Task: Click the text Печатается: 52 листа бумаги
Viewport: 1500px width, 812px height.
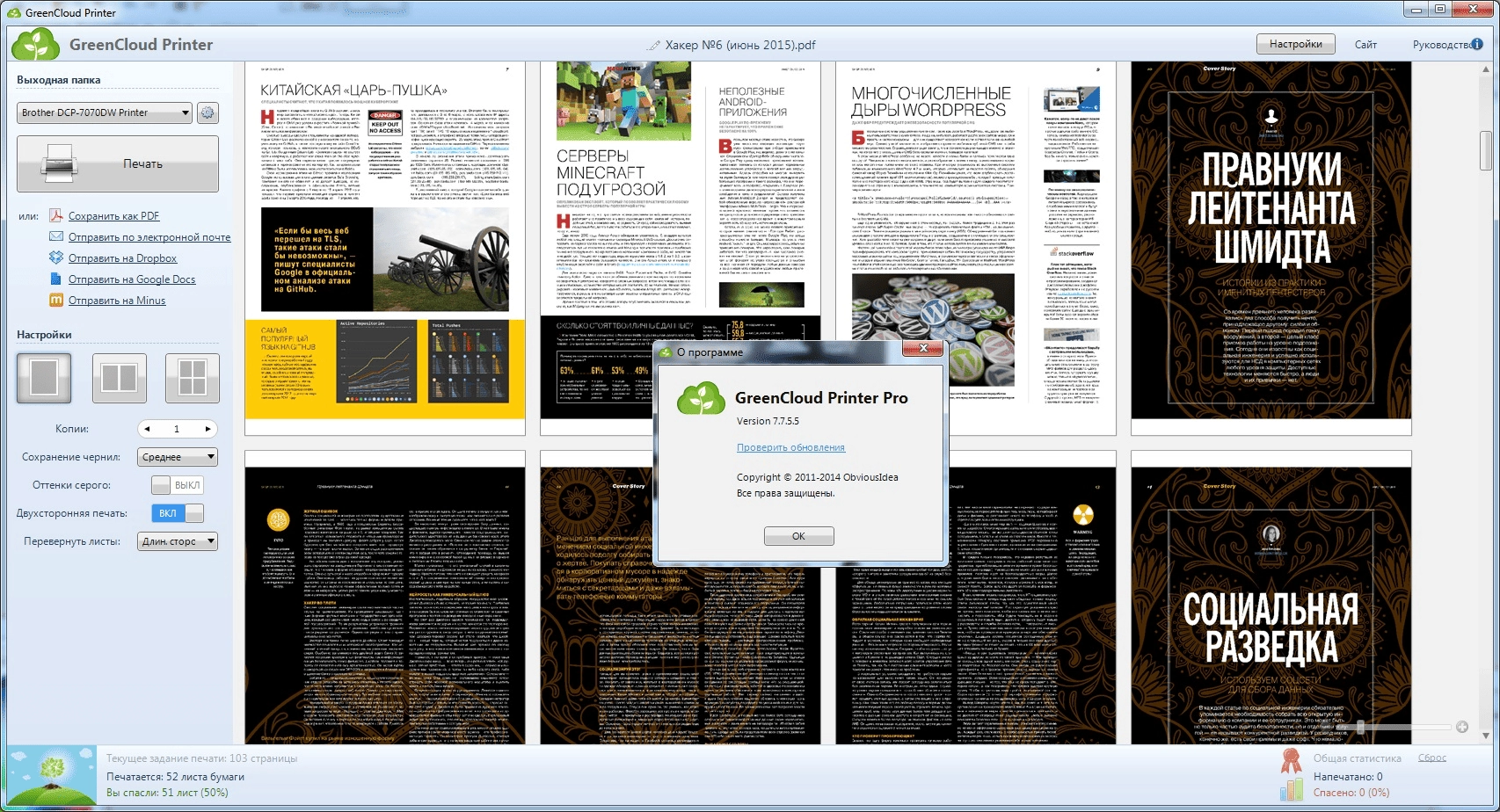Action: tap(176, 777)
